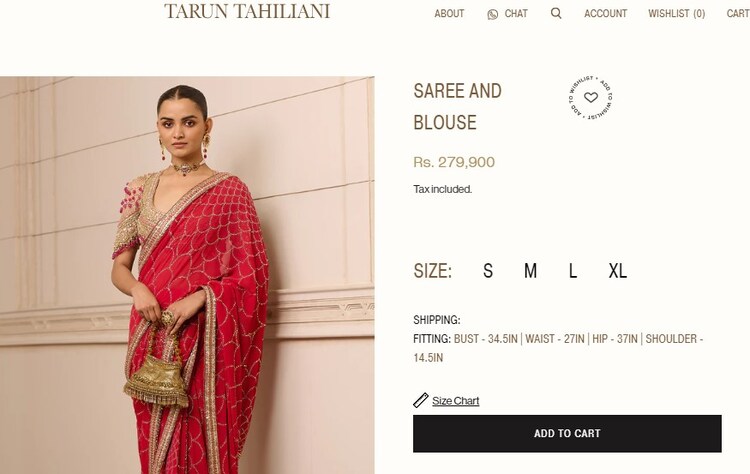This screenshot has width=750, height=474.
Task: Select size XL
Action: [618, 271]
